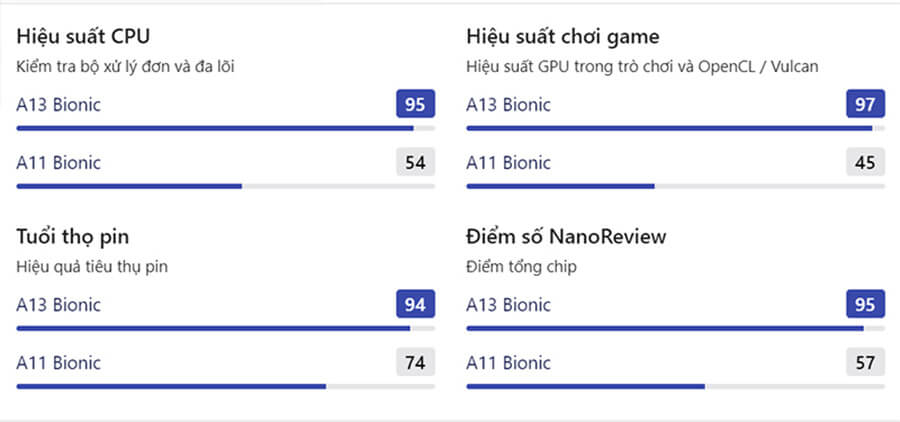Click the 94 battery score badge
The height and width of the screenshot is (422, 900).
coord(415,304)
